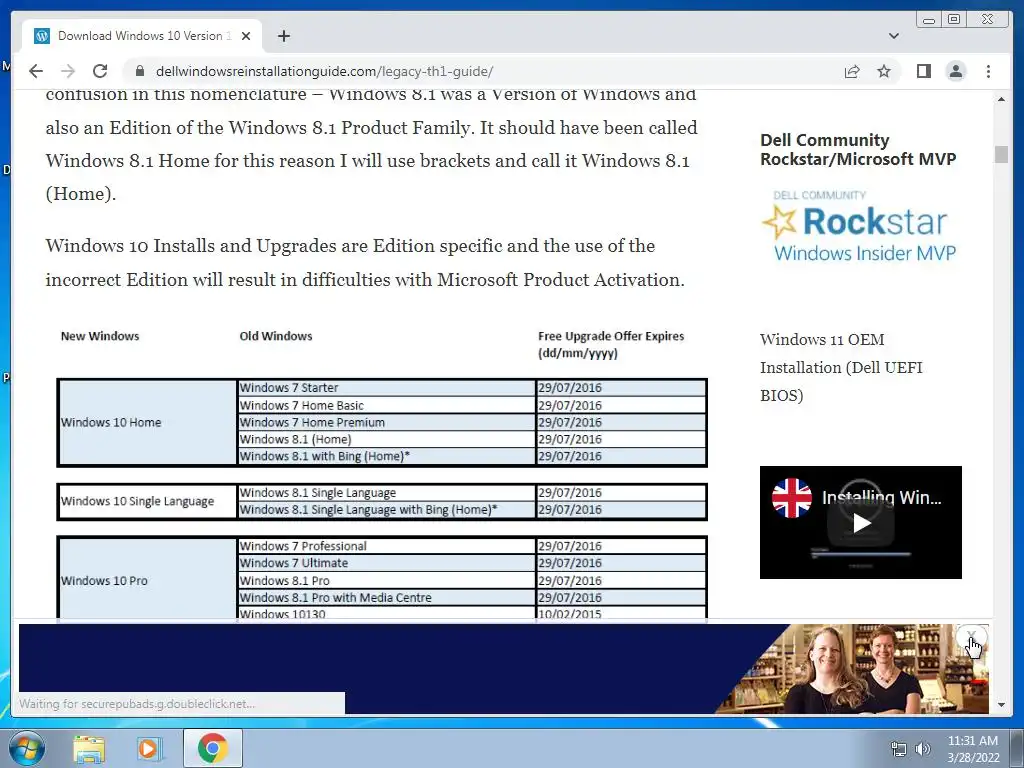
Task: Click the taskbar clock showing 11:31 AM
Action: tap(973, 749)
